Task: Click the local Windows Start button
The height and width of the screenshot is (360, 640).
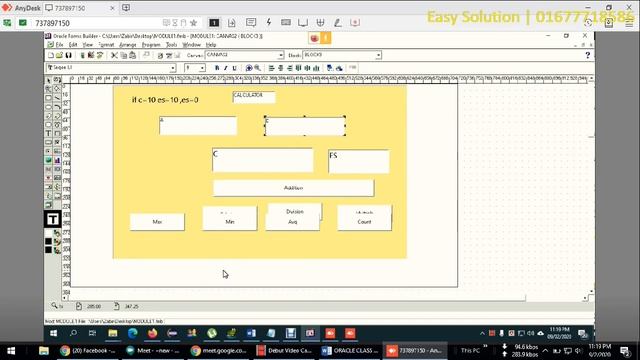Action: point(11,351)
